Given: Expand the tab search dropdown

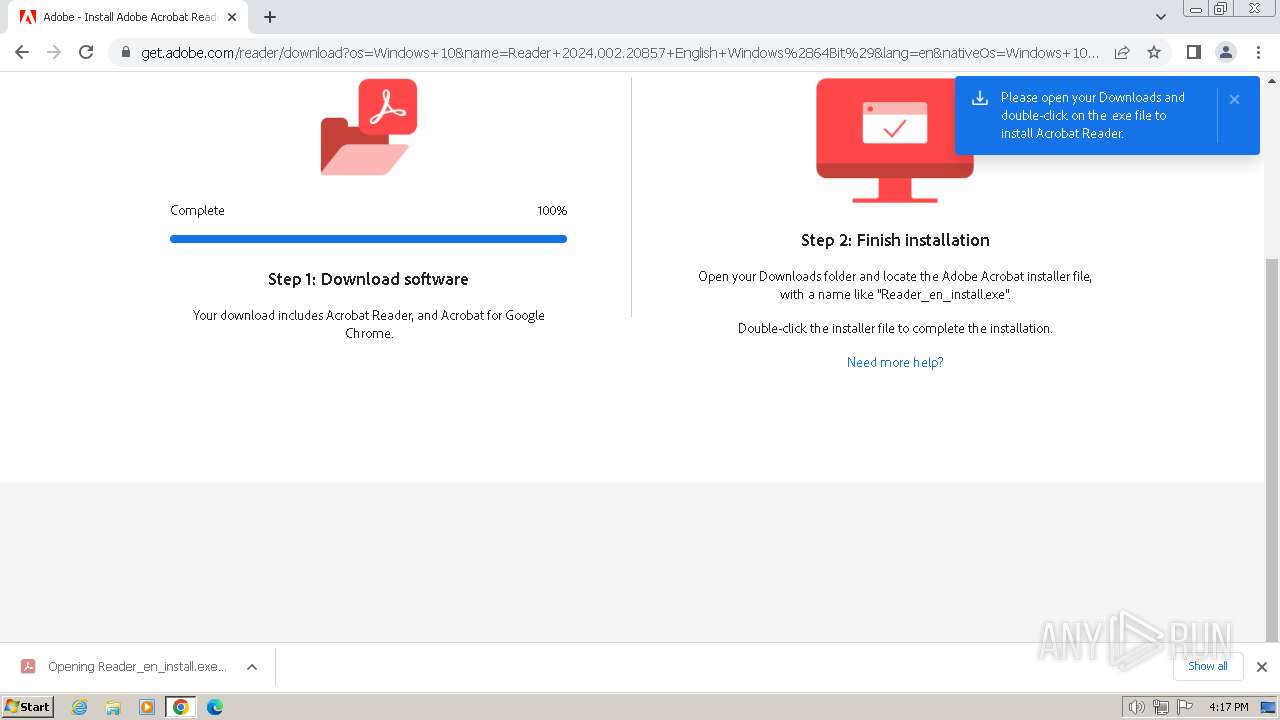Looking at the screenshot, I should 1160,17.
